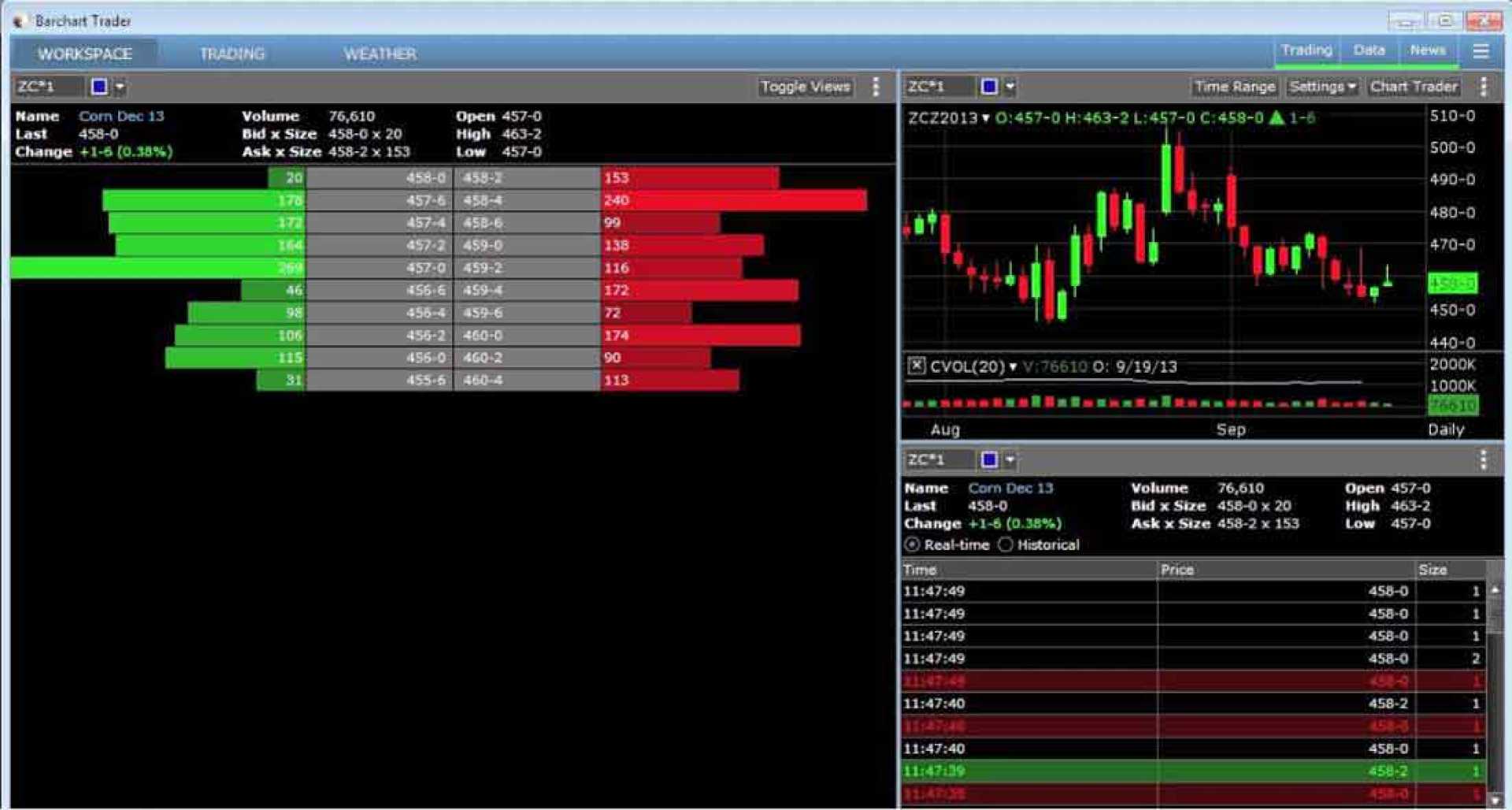The image size is (1512, 810).
Task: Click the Toggle Views button
Action: pyautogui.click(x=805, y=87)
